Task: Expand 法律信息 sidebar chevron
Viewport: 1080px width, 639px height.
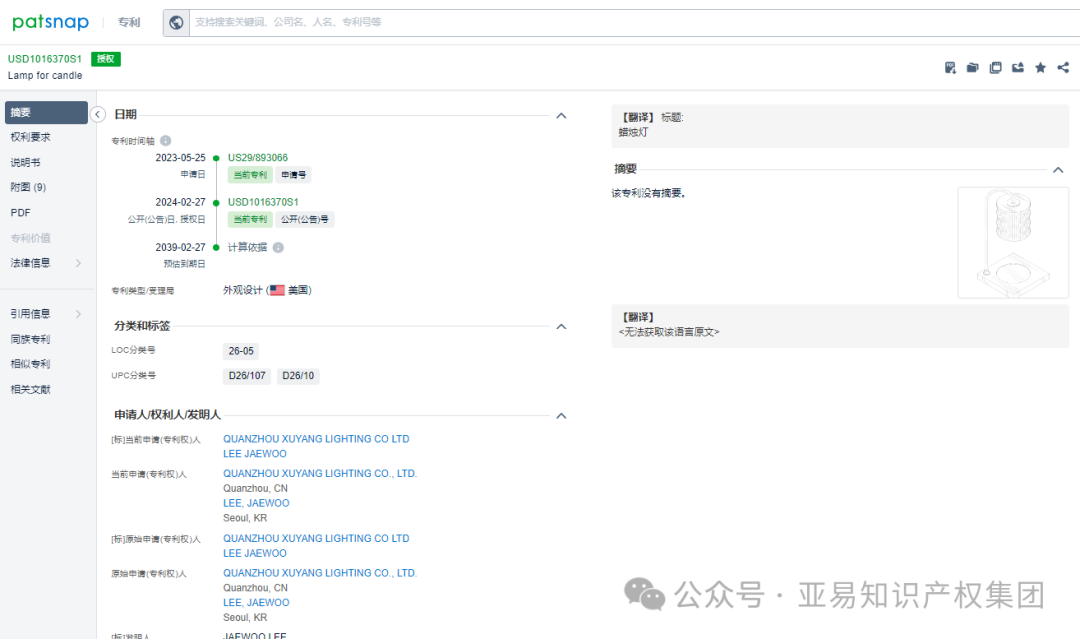Action: [79, 263]
